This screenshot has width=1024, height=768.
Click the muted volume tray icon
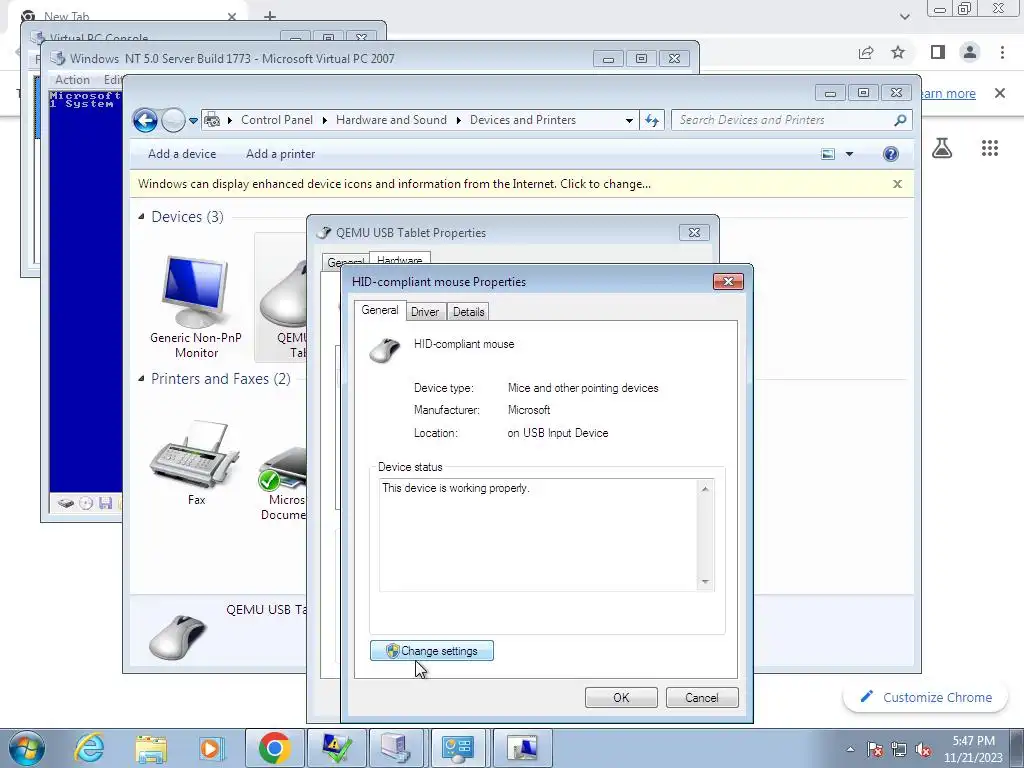point(923,749)
